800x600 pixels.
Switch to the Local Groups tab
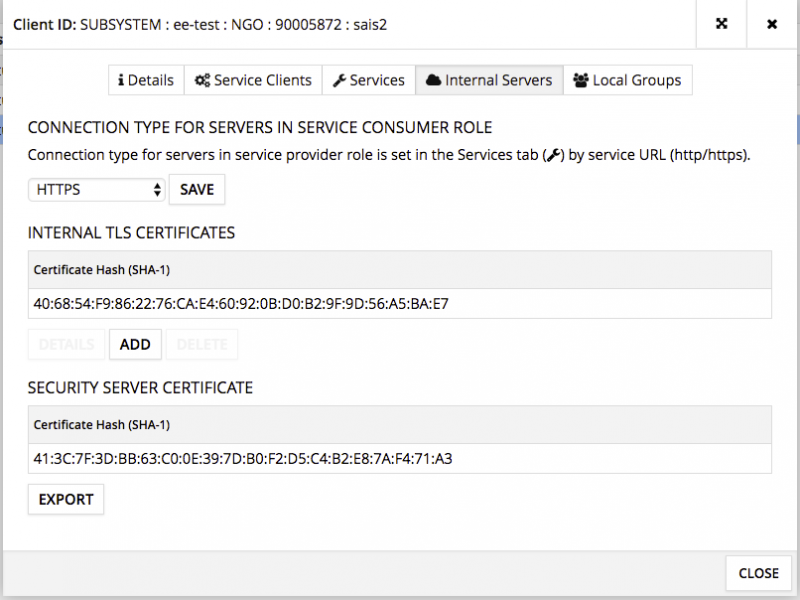(627, 81)
